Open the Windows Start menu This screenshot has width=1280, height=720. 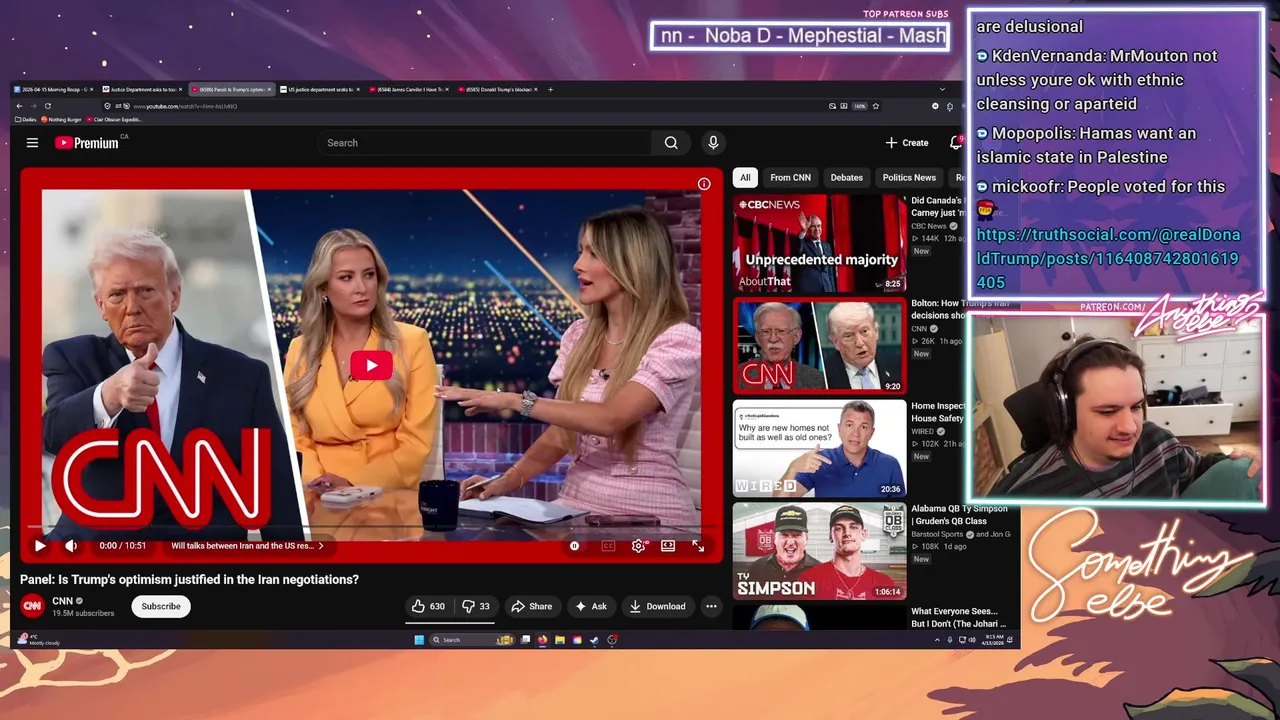click(419, 640)
